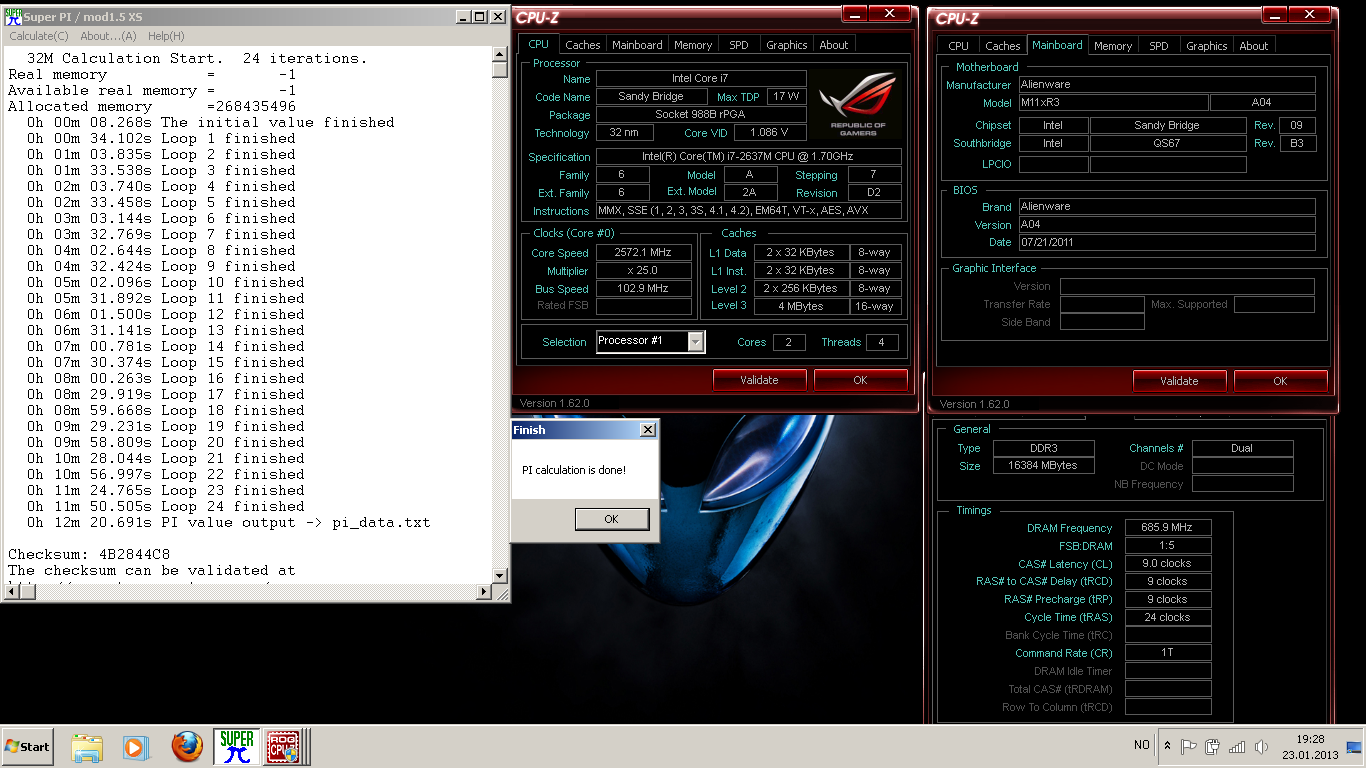Click Package value 'Socket 988B rPGA'
The height and width of the screenshot is (768, 1366).
click(701, 115)
